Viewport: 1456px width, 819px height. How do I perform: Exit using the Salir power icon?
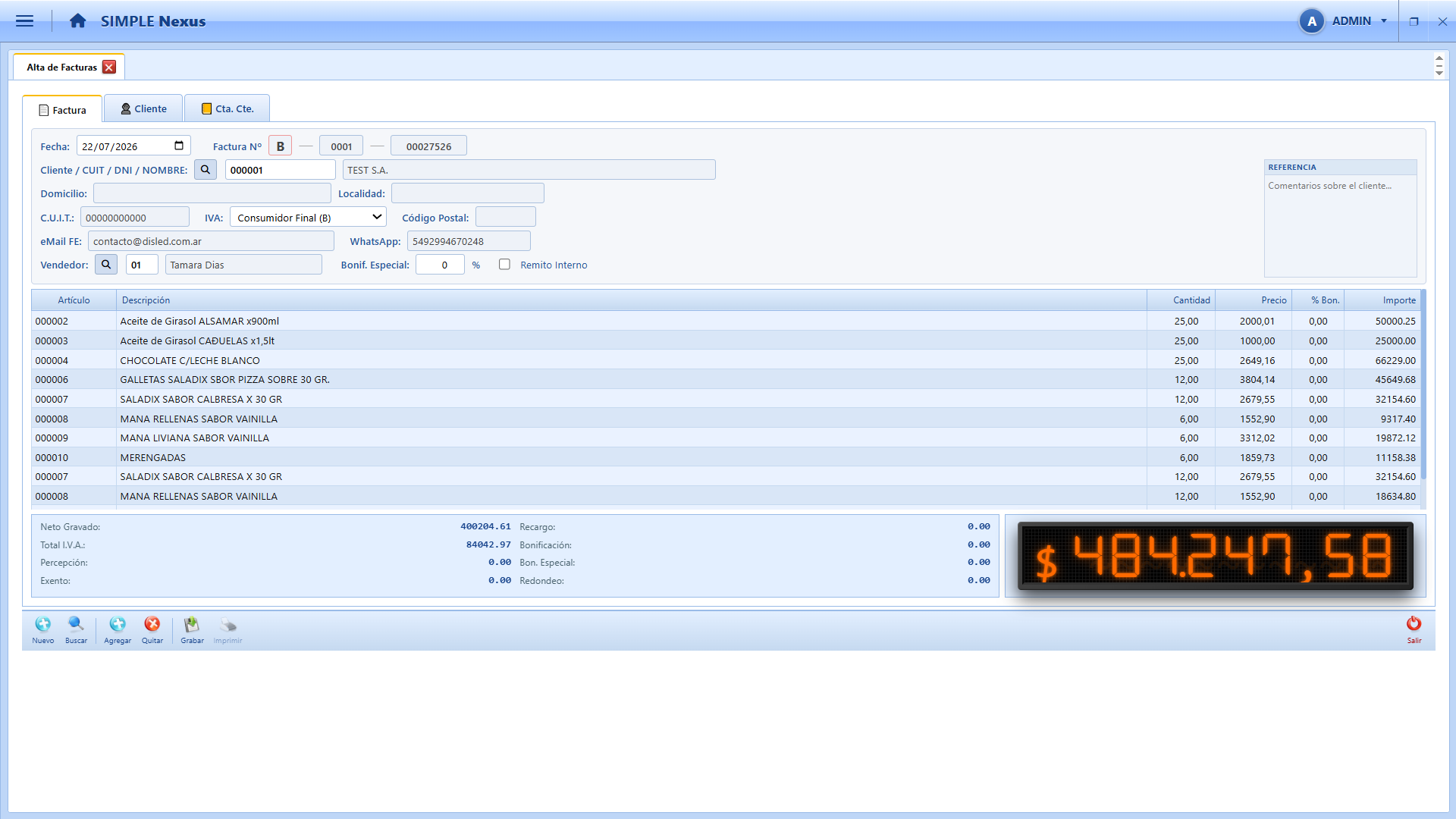1414,623
